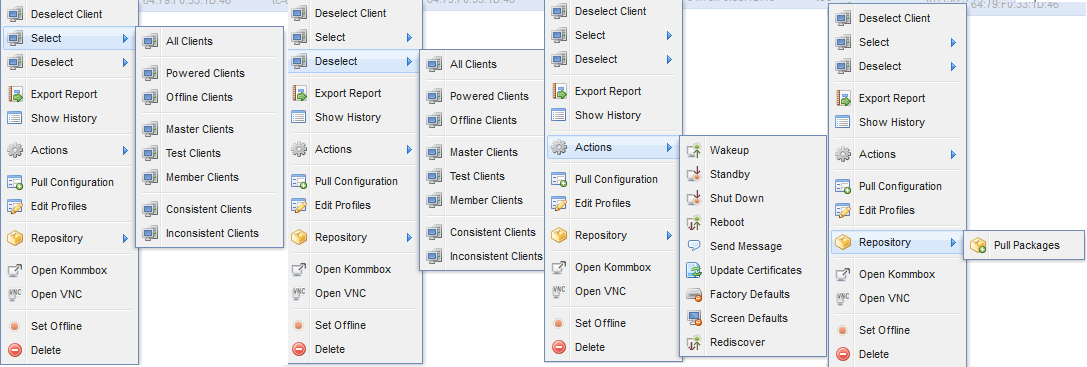Click the Reboot icon in Actions submenu
The width and height of the screenshot is (1087, 367).
(695, 222)
